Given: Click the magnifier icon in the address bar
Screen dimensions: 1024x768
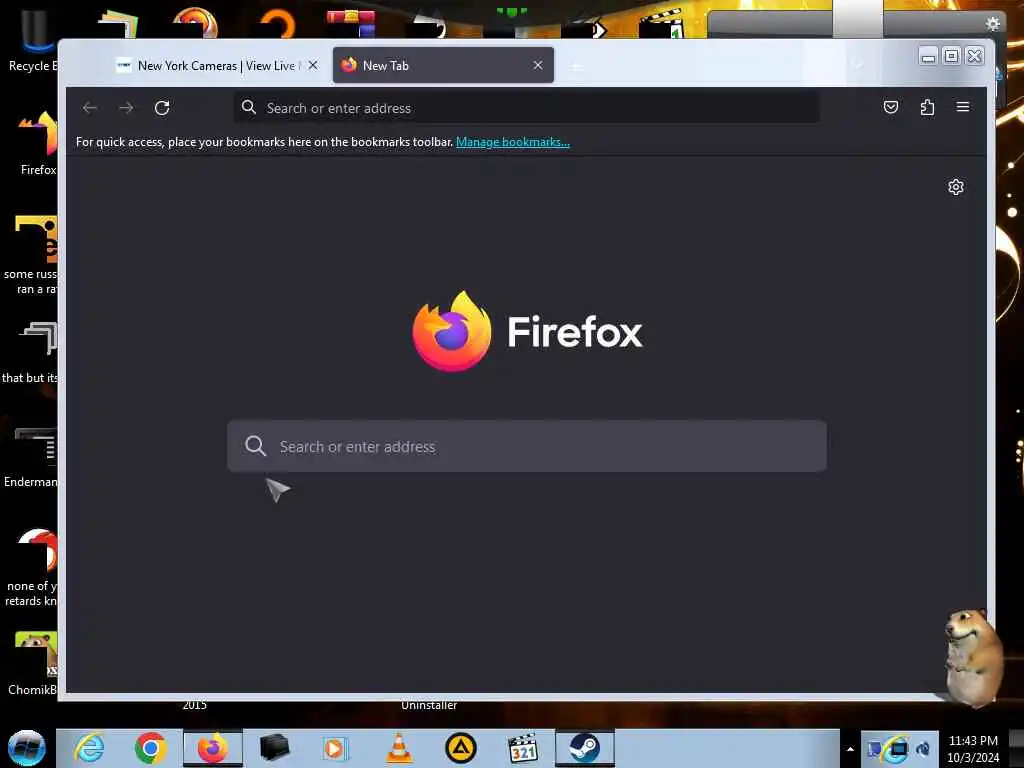Looking at the screenshot, I should (249, 107).
